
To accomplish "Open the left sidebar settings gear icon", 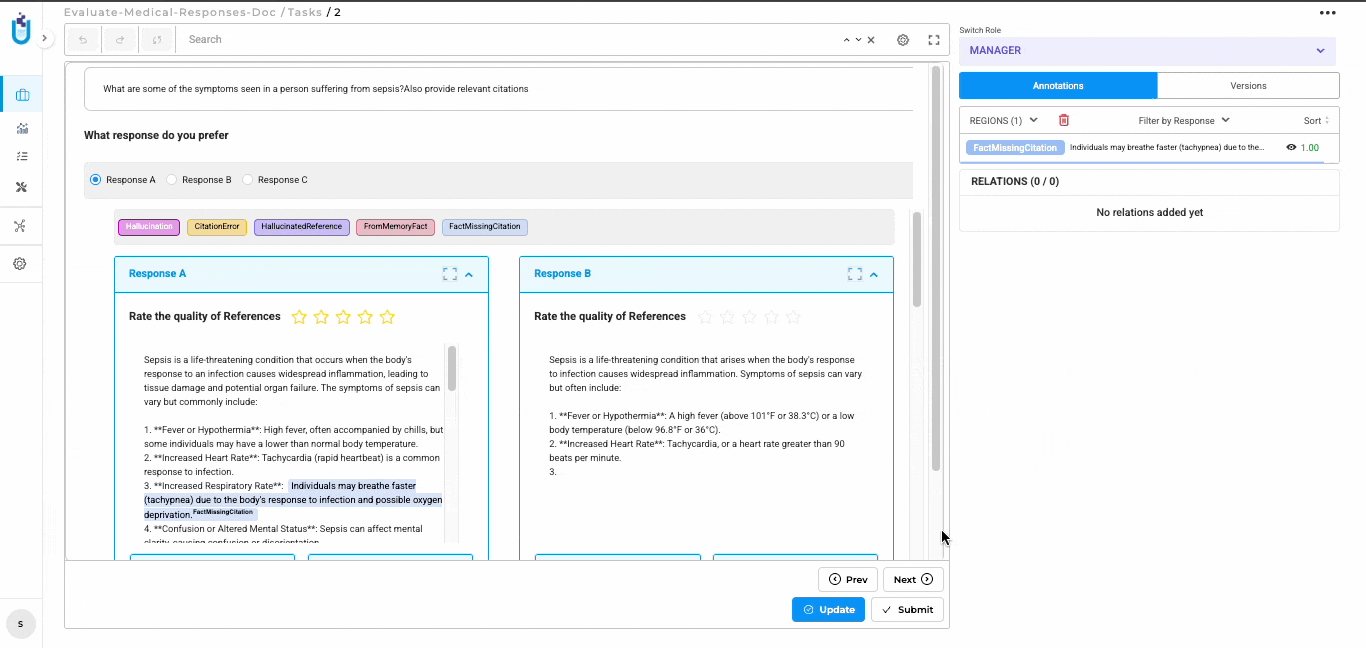I will pos(20,264).
